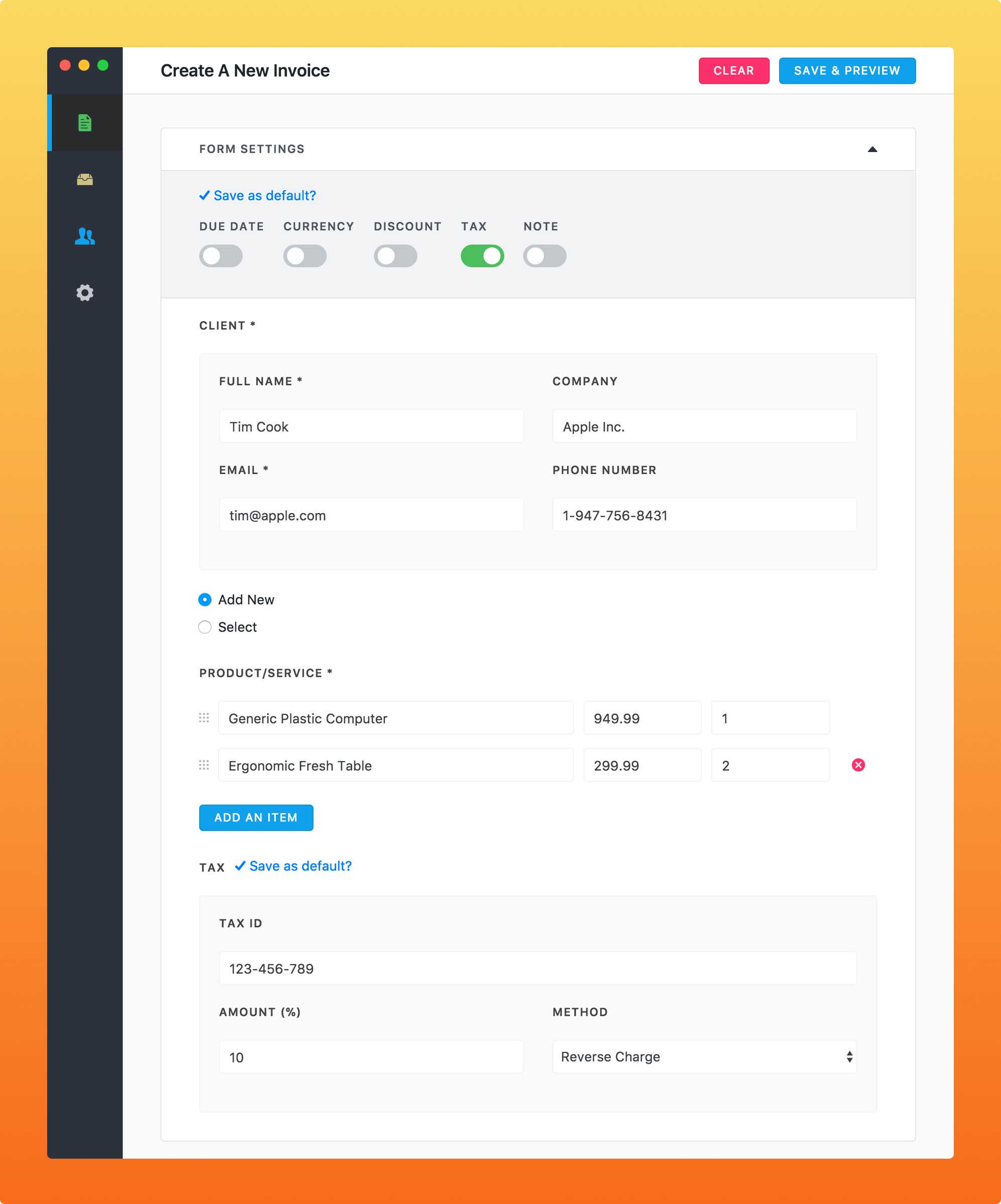Open the Method dropdown showing Reverse Charge
Image resolution: width=1001 pixels, height=1204 pixels.
704,1057
